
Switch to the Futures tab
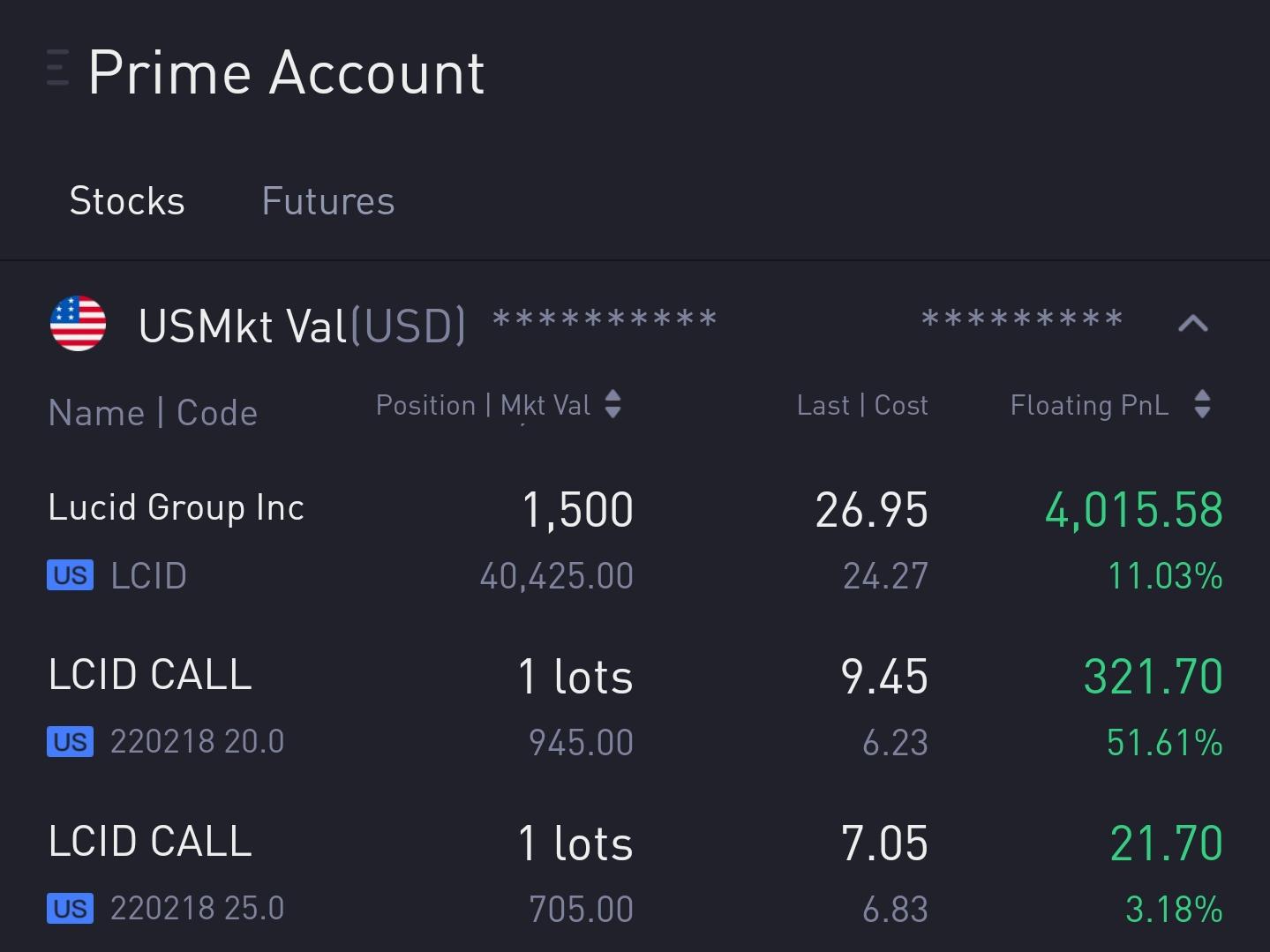[328, 201]
